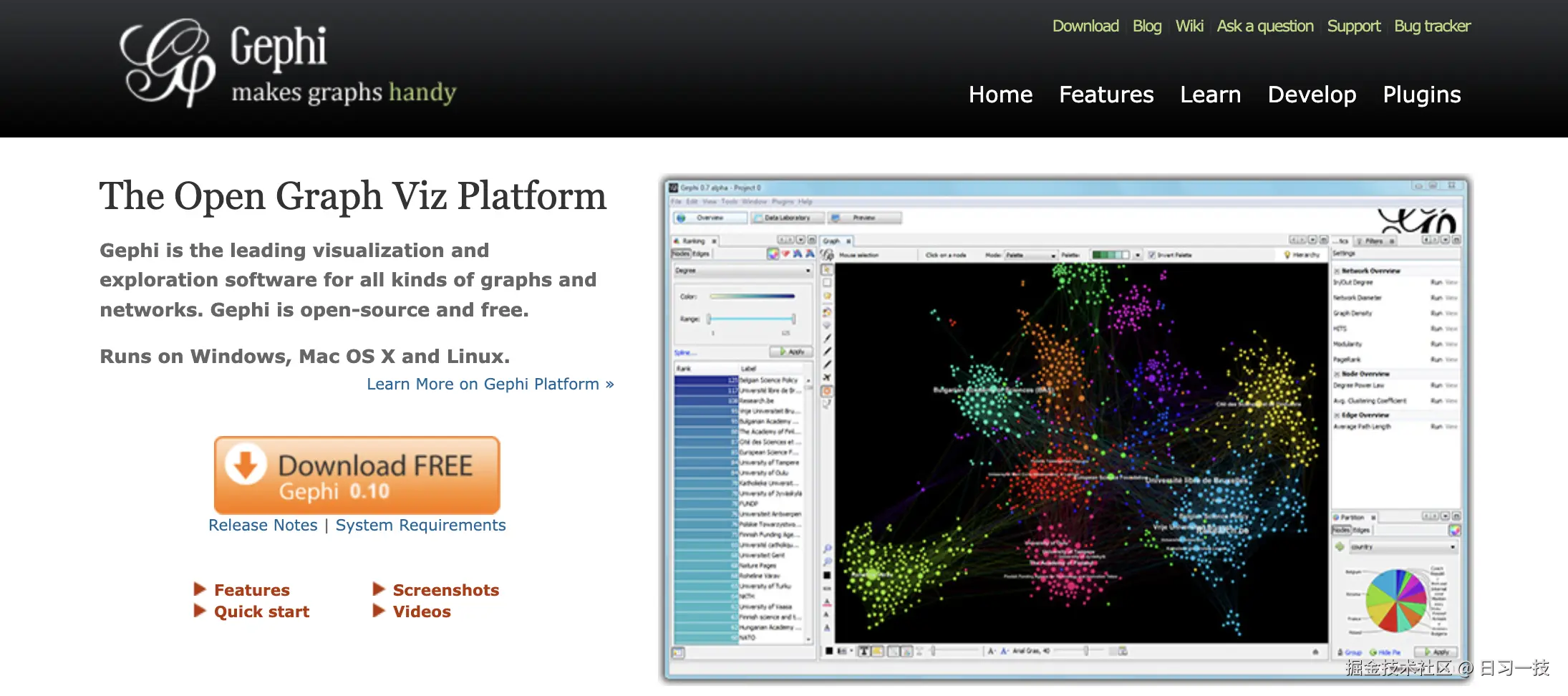
Task: Enable the Invert Palette checkbox
Action: (x=1151, y=255)
